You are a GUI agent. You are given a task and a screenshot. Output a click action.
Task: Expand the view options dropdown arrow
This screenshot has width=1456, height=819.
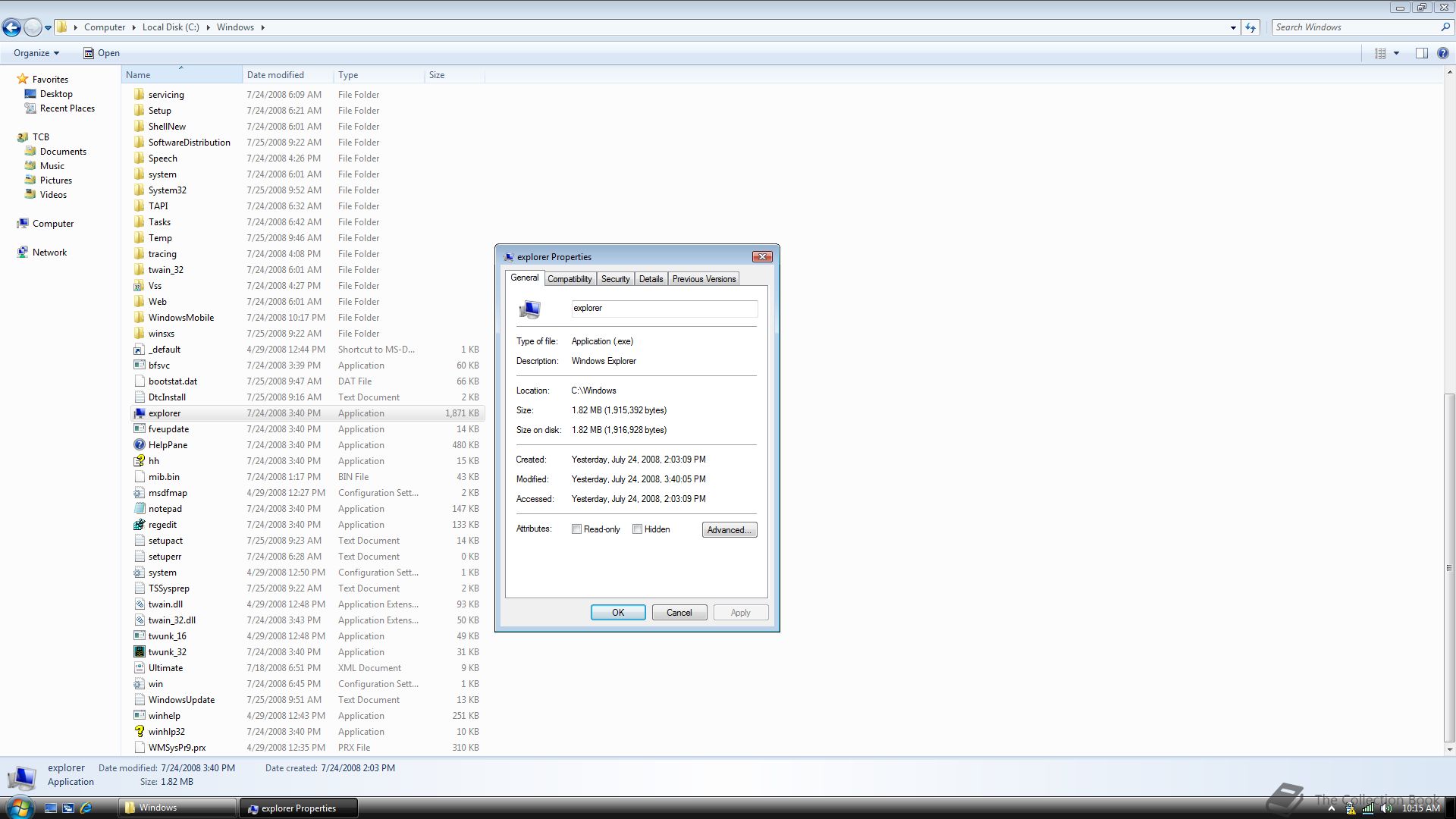click(x=1396, y=53)
